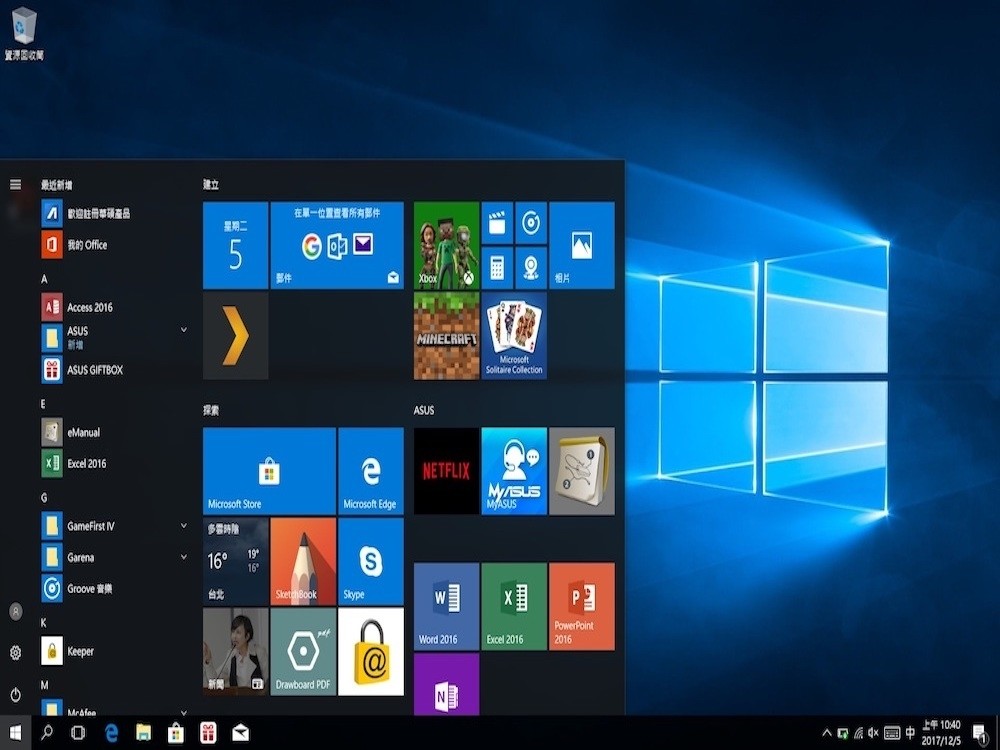Open Settings gear in Start sidebar

coord(15,652)
